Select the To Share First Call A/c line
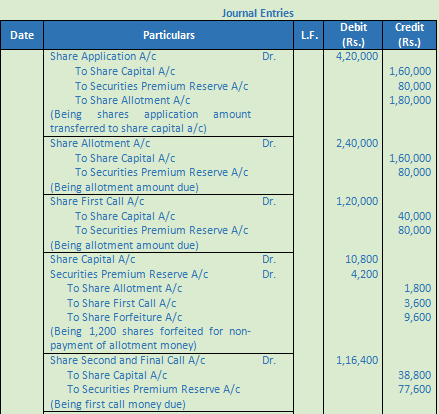 coord(122,303)
